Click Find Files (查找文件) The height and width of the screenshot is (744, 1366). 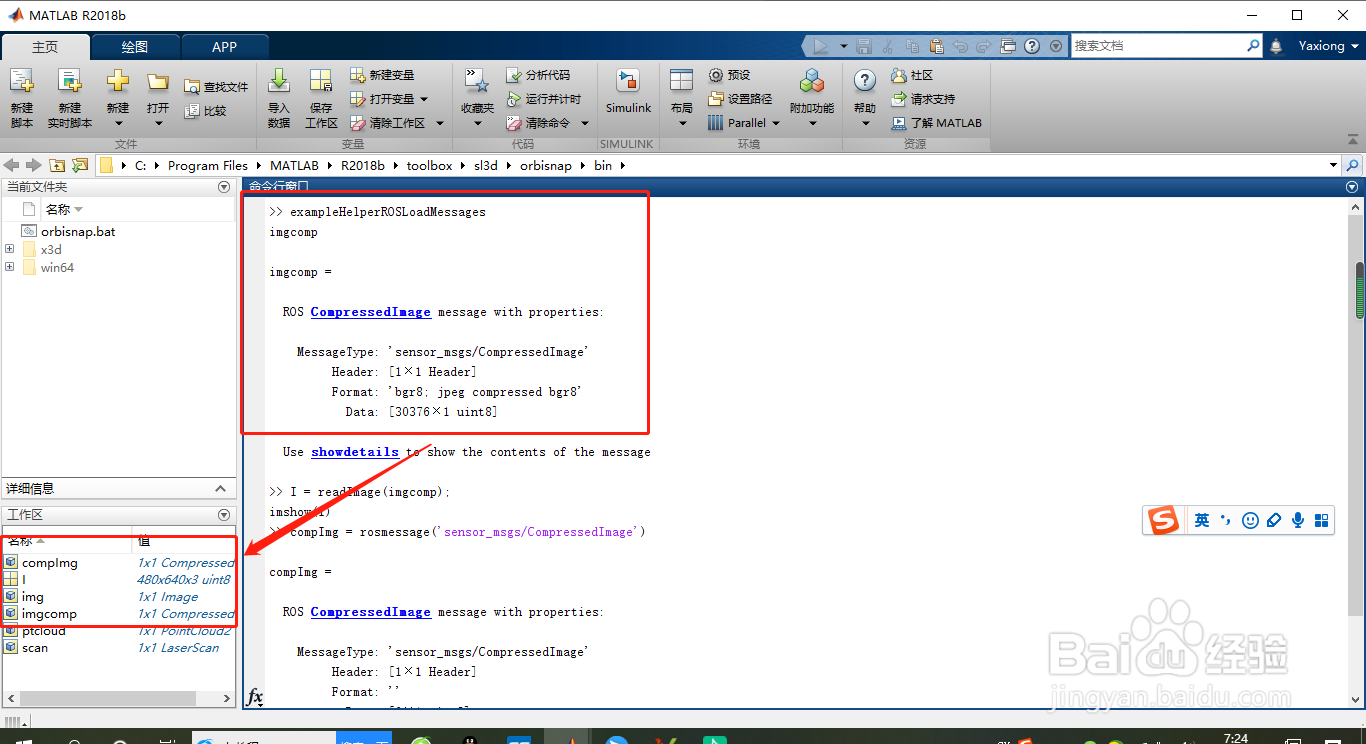(216, 87)
